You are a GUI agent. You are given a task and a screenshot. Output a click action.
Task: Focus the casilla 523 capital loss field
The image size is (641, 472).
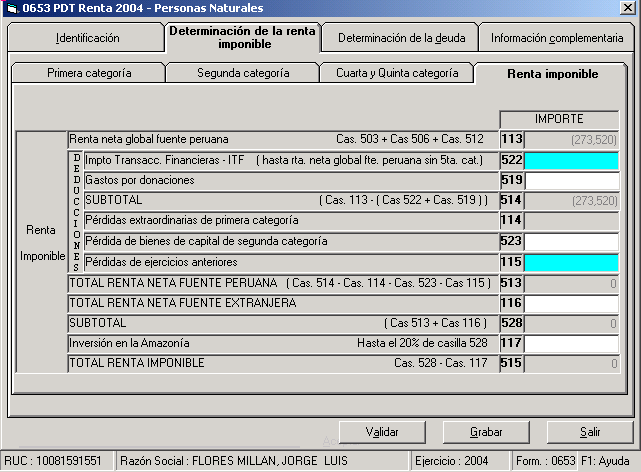point(571,241)
